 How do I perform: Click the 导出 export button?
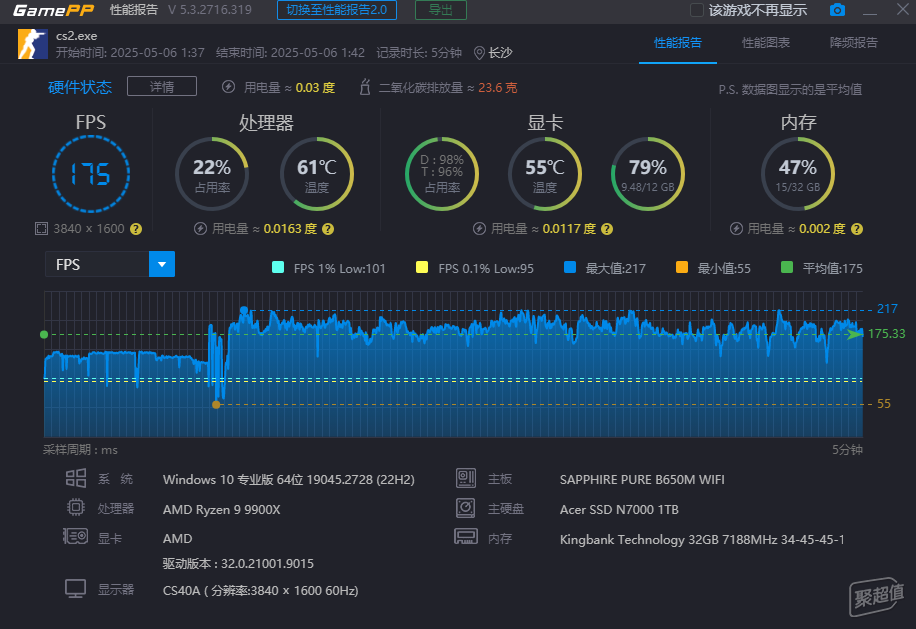(440, 10)
